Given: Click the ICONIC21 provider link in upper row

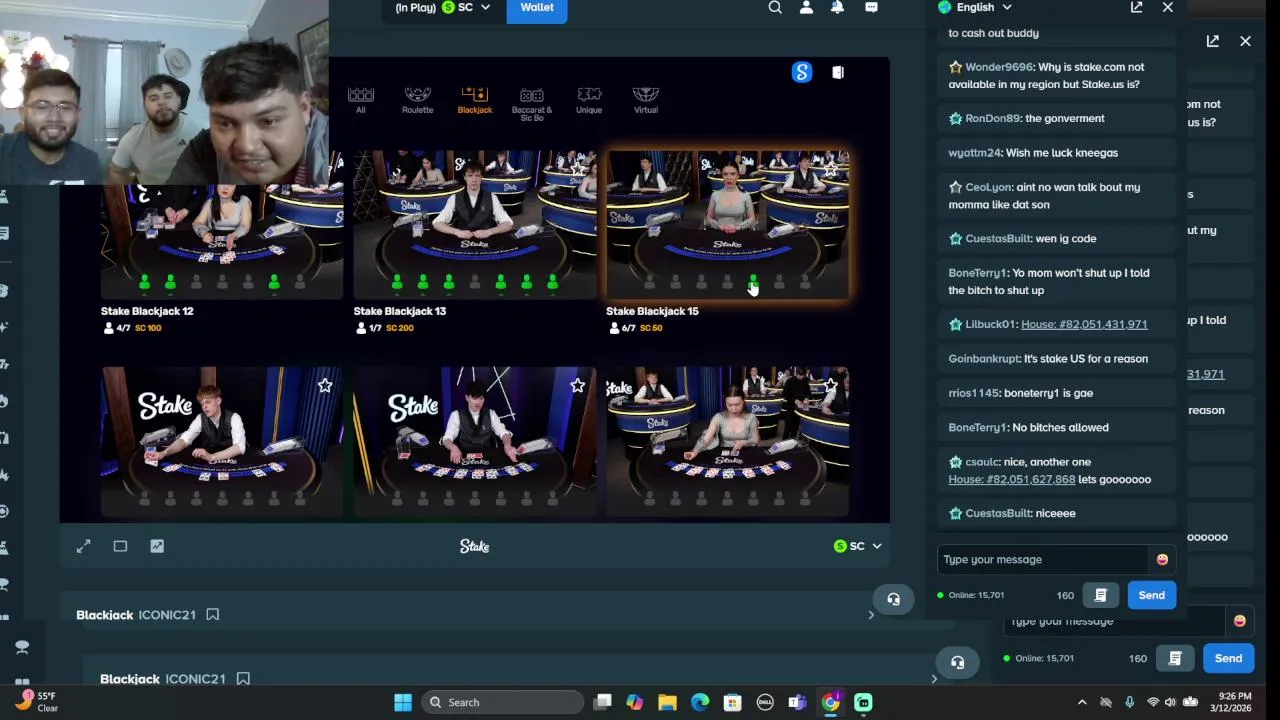Looking at the screenshot, I should pos(167,615).
